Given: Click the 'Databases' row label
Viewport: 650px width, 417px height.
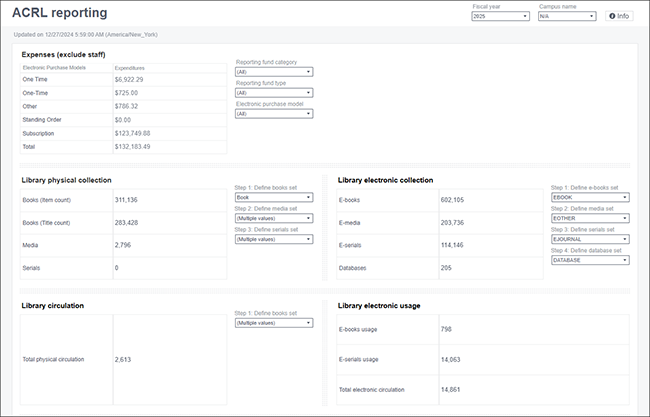Looking at the screenshot, I should [x=352, y=268].
